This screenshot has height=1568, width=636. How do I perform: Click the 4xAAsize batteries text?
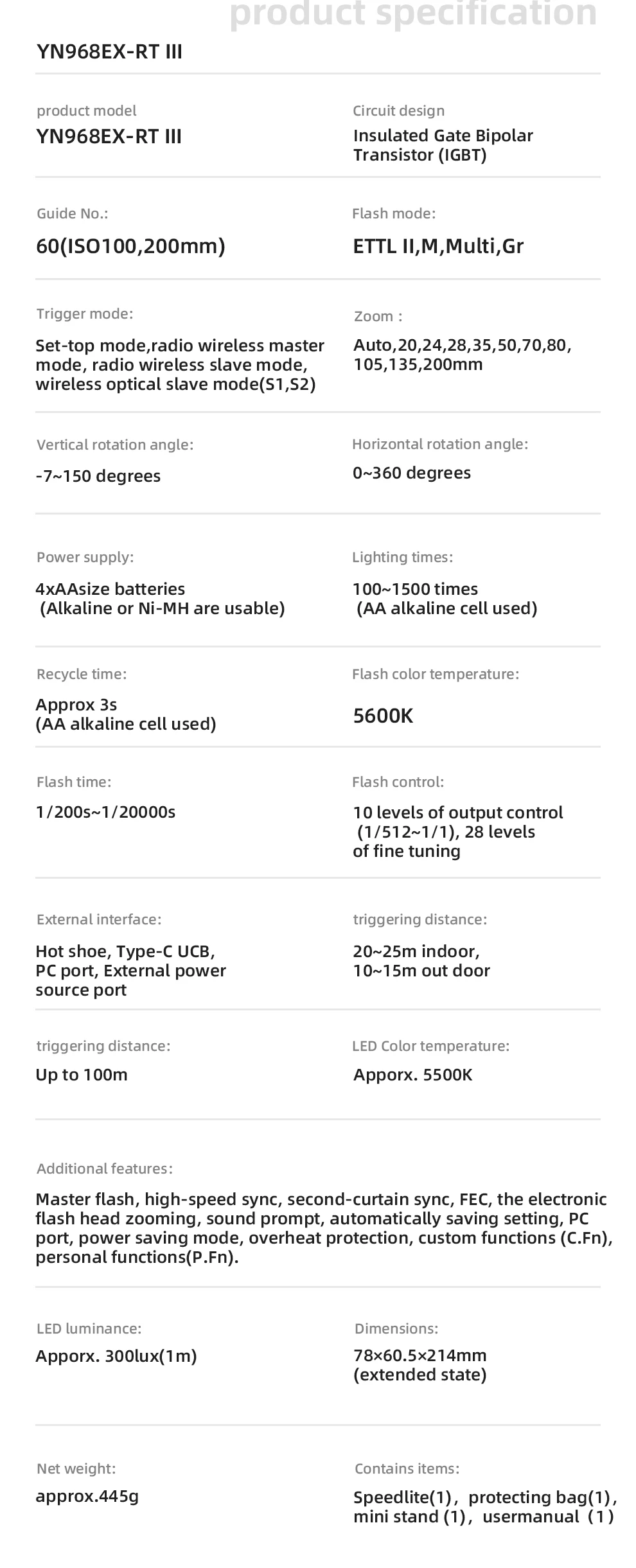point(110,589)
